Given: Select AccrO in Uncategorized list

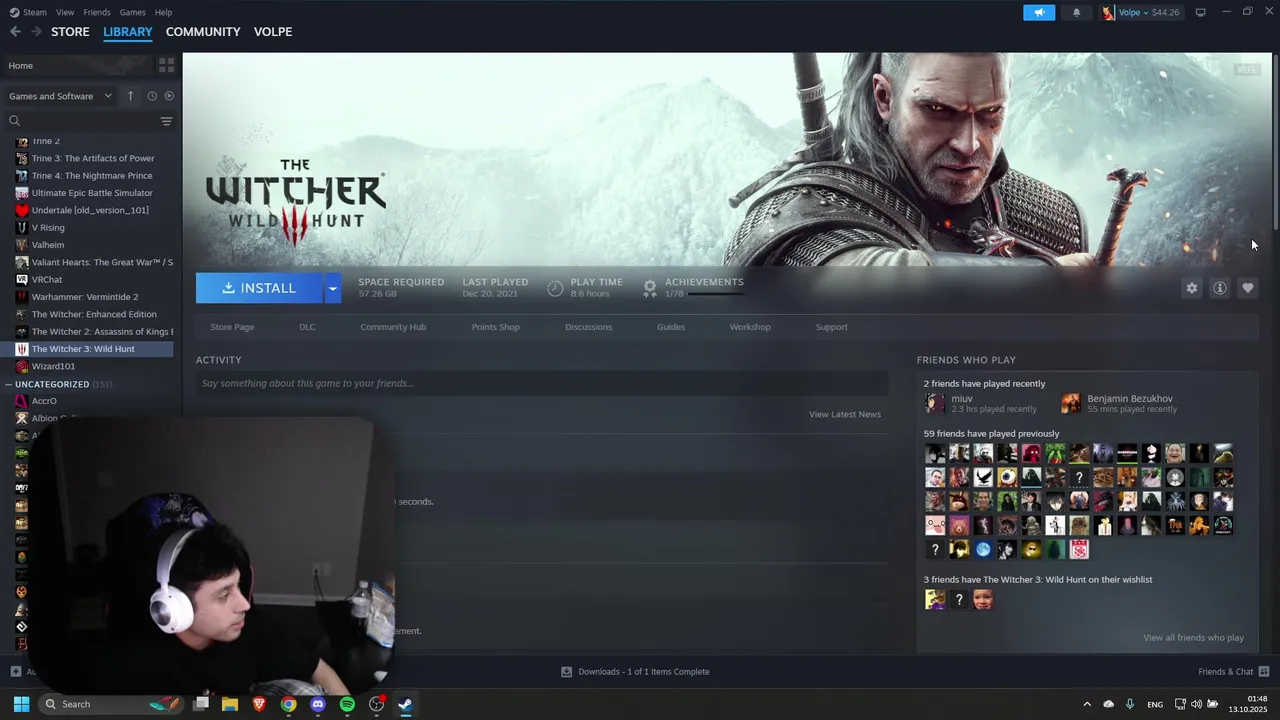Looking at the screenshot, I should tap(44, 401).
